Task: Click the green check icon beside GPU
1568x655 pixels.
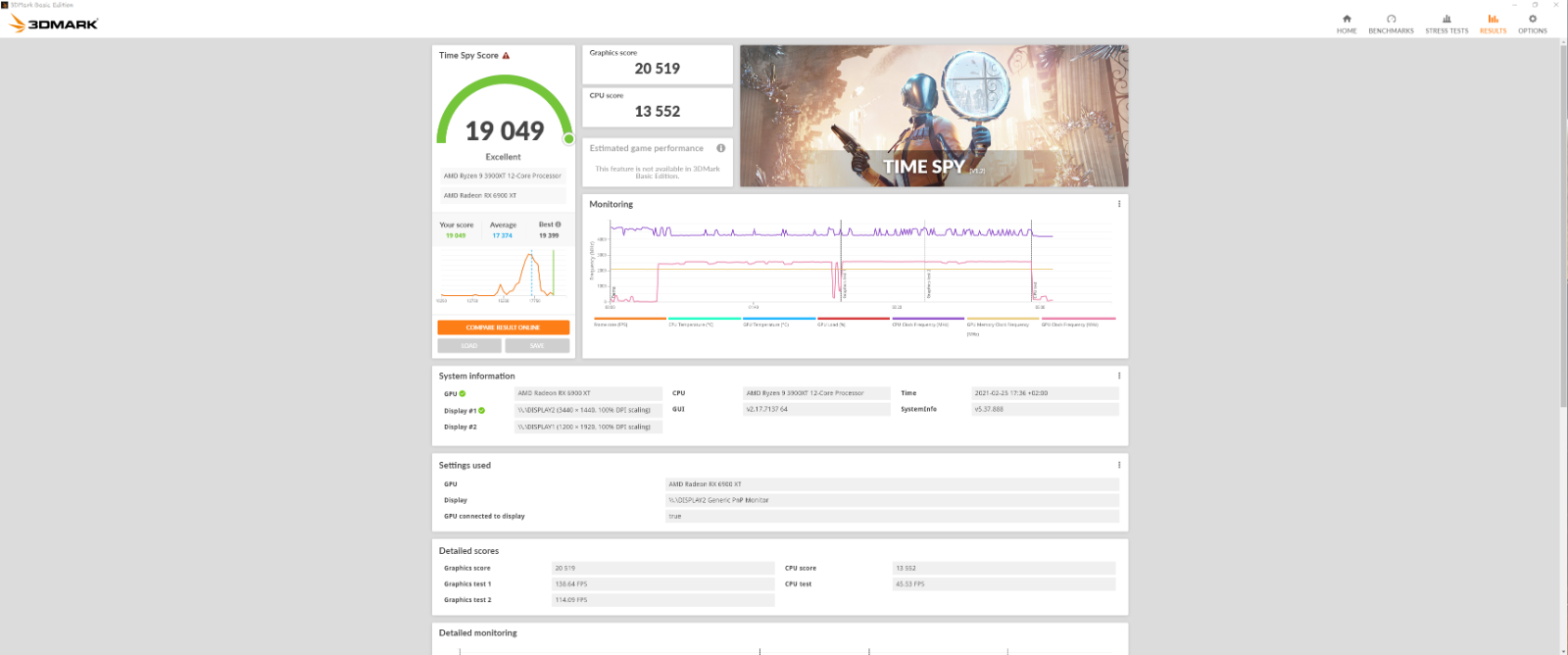Action: pos(463,394)
